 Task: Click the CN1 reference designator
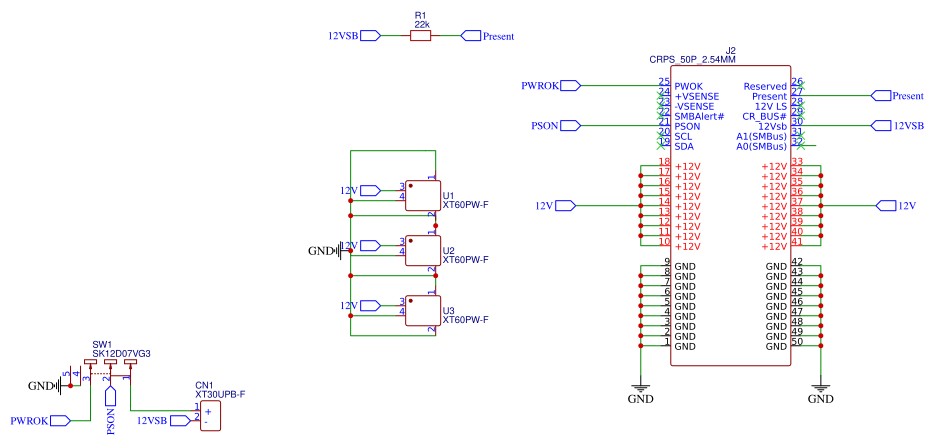coord(204,385)
